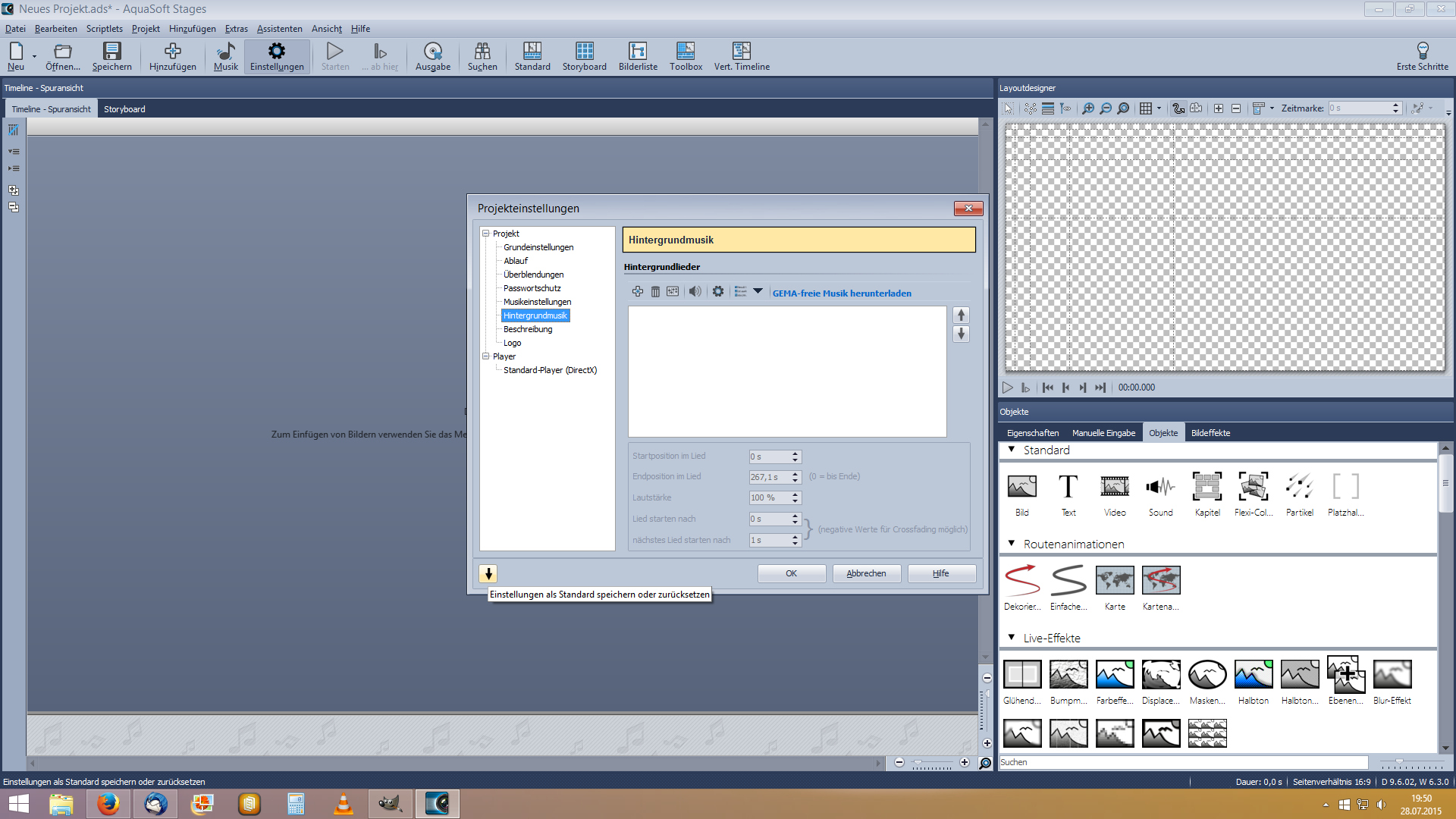The image size is (1456, 819).
Task: Collapse the Routenanimationen section
Action: click(x=1012, y=544)
